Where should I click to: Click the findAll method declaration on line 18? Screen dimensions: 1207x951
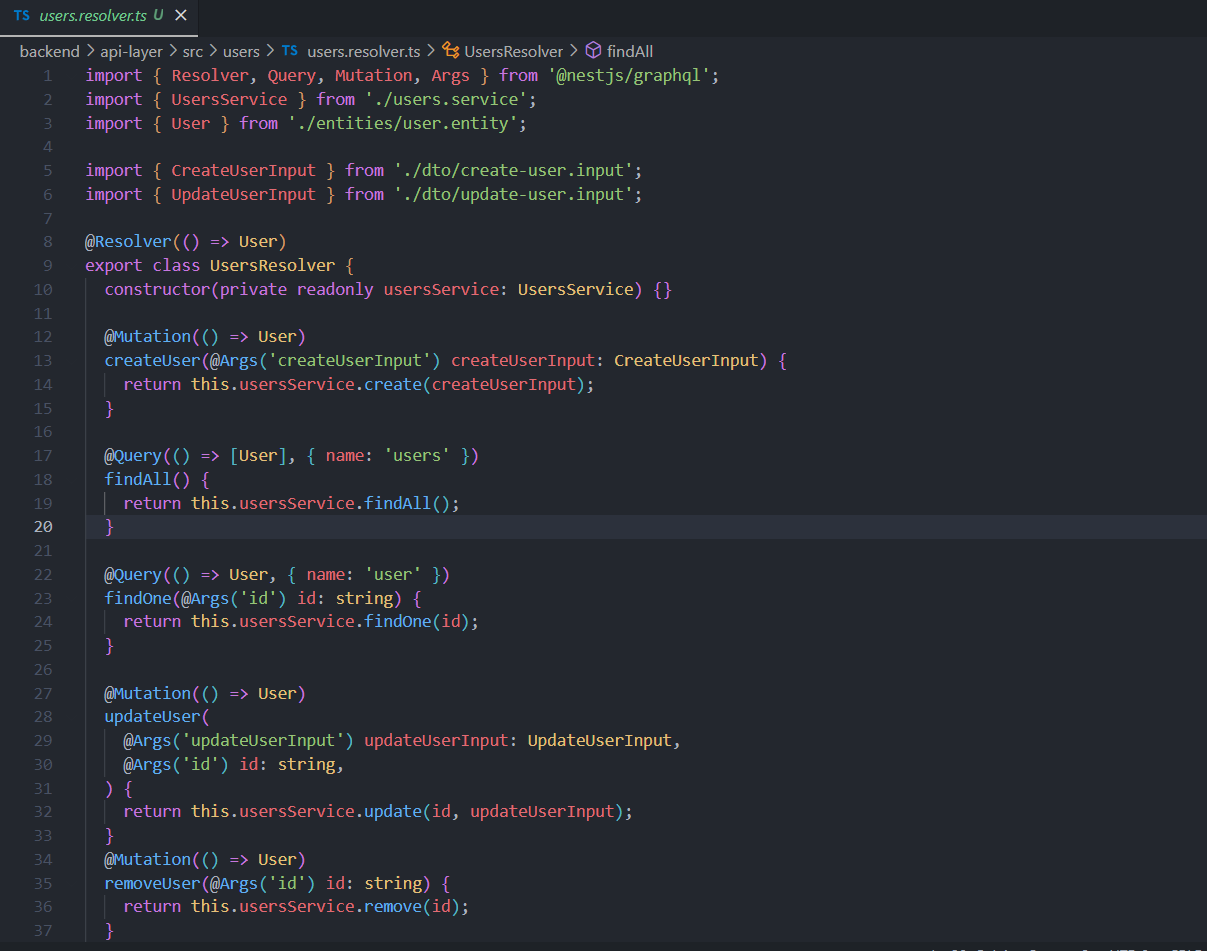(138, 480)
